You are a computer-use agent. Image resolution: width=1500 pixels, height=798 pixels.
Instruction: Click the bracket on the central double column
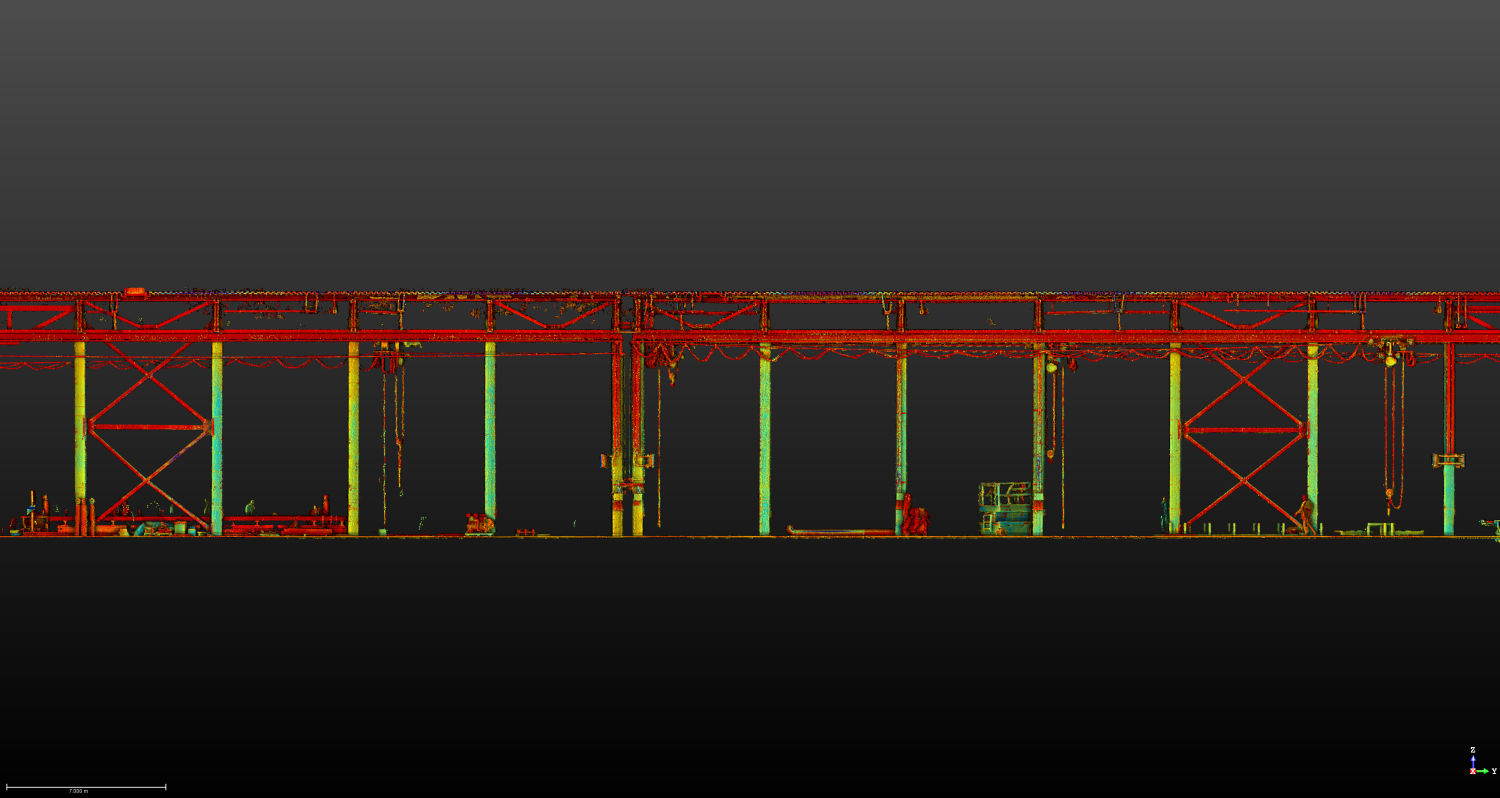(x=627, y=461)
